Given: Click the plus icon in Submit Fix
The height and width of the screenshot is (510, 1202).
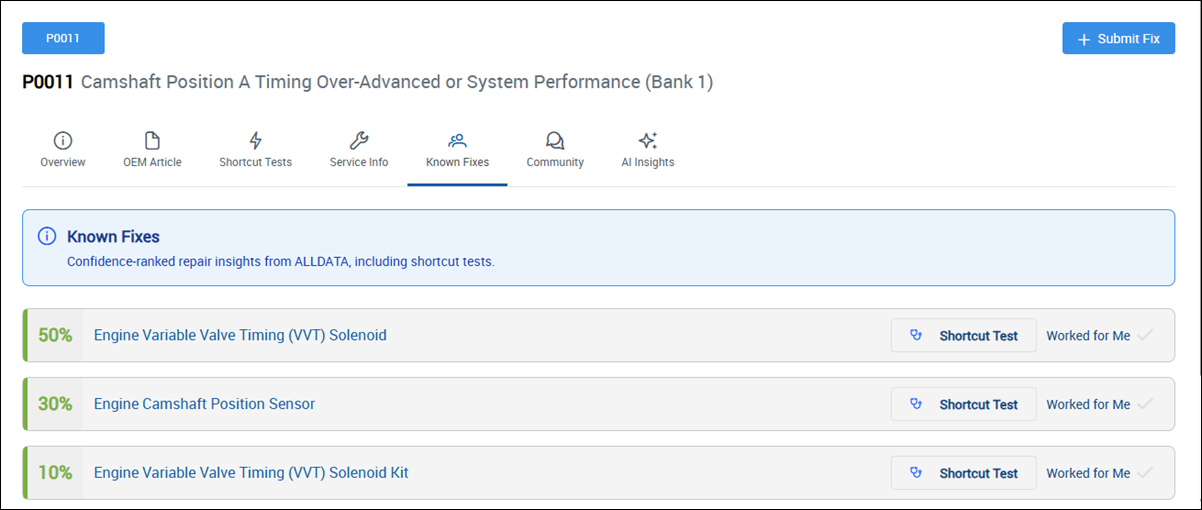Looking at the screenshot, I should [1084, 39].
